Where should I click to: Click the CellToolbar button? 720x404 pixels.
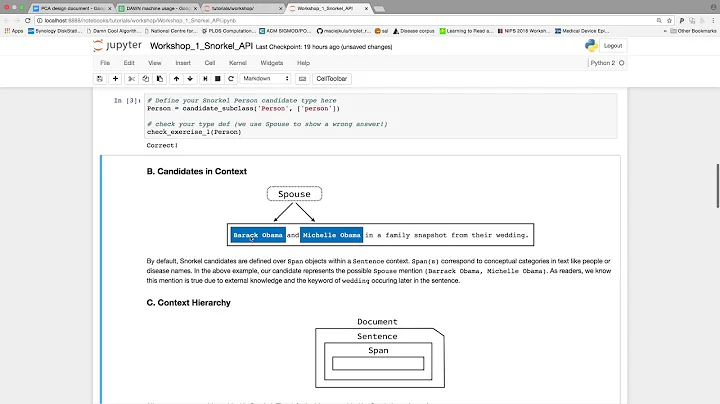(x=332, y=79)
